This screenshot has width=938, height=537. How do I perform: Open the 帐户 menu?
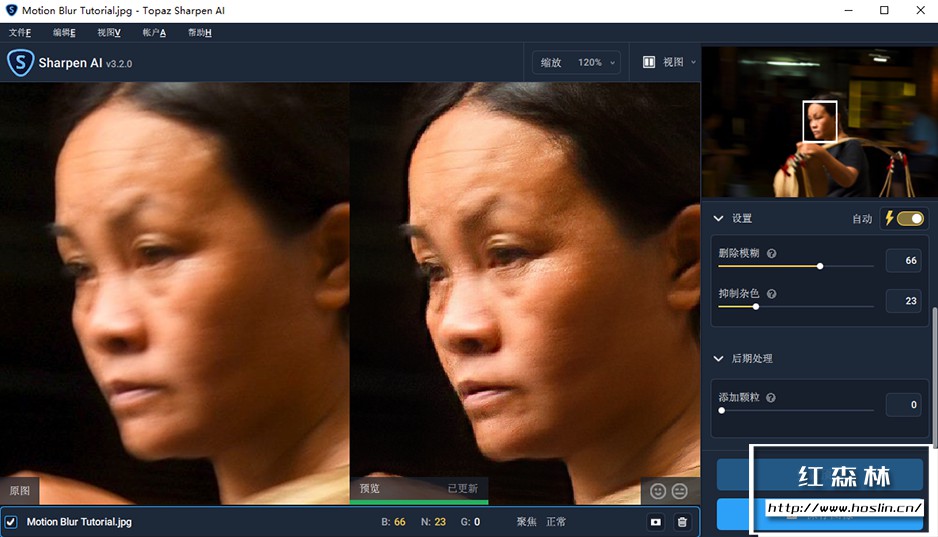click(154, 33)
